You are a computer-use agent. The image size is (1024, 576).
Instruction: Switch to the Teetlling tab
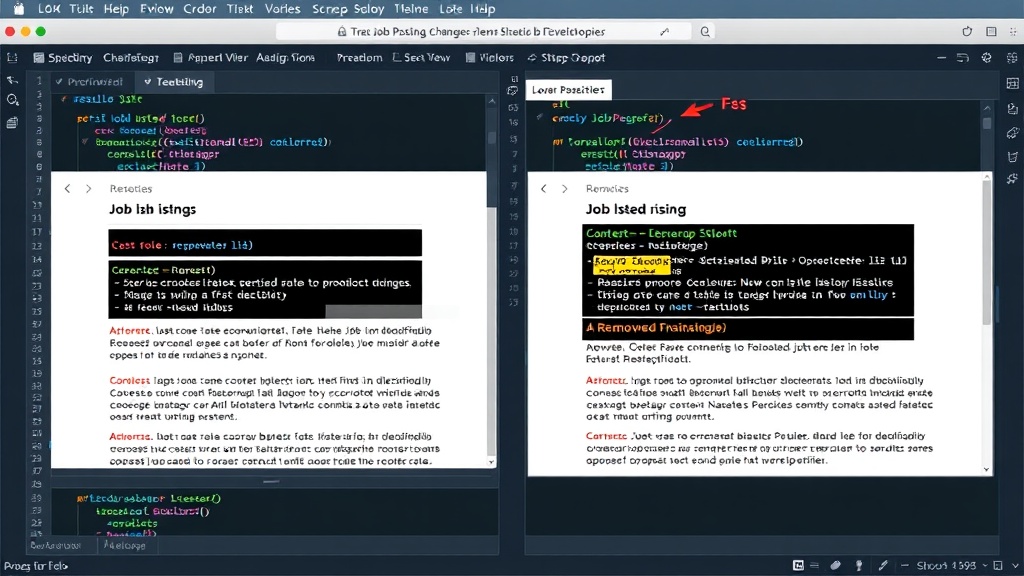(x=174, y=82)
